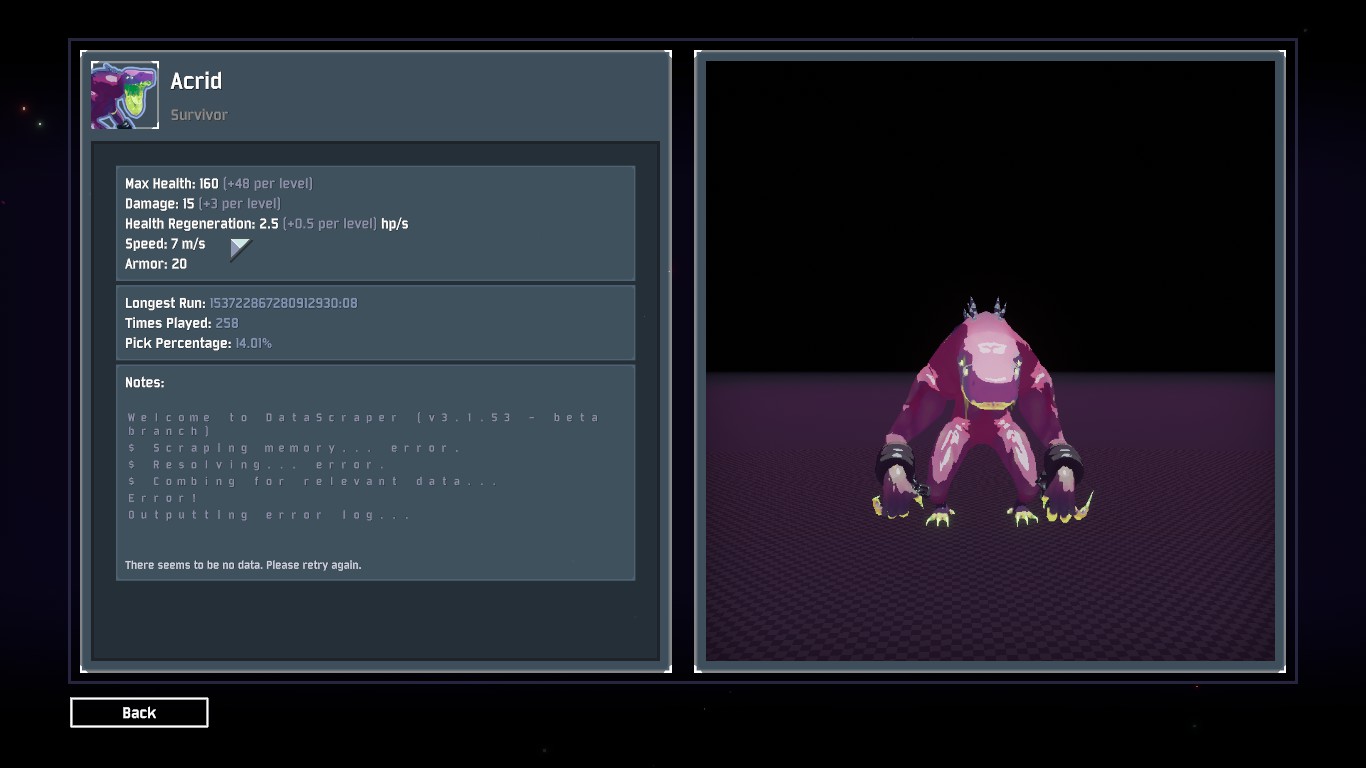Click the Pick Percentage: 14.01% line
Viewport: 1366px width, 768px height.
coord(198,343)
